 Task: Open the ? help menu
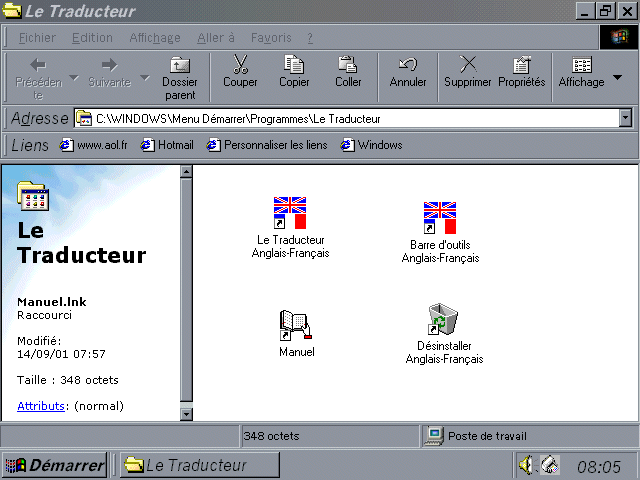click(310, 38)
